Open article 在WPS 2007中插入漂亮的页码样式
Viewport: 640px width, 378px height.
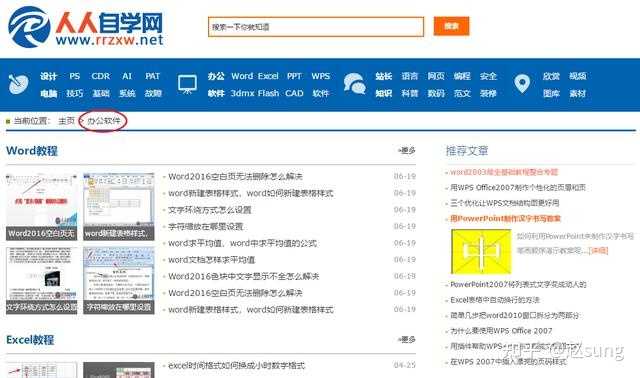pyautogui.click(x=508, y=362)
